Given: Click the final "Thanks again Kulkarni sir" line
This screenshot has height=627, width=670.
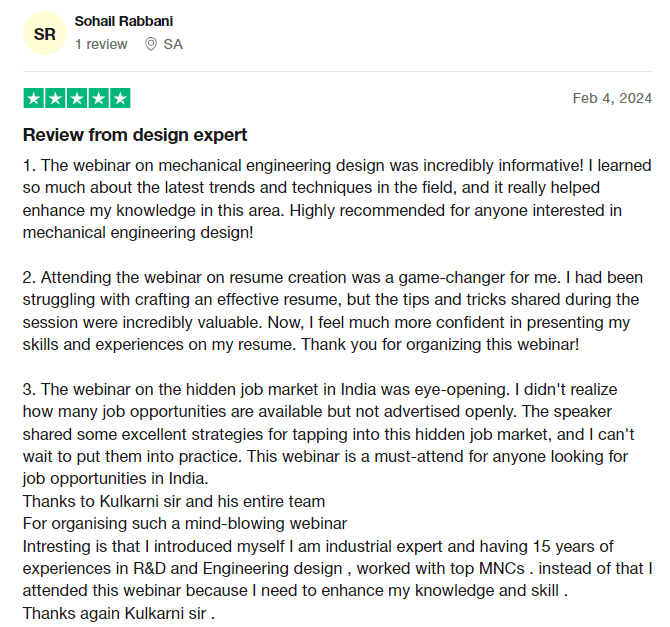Looking at the screenshot, I should (119, 613).
